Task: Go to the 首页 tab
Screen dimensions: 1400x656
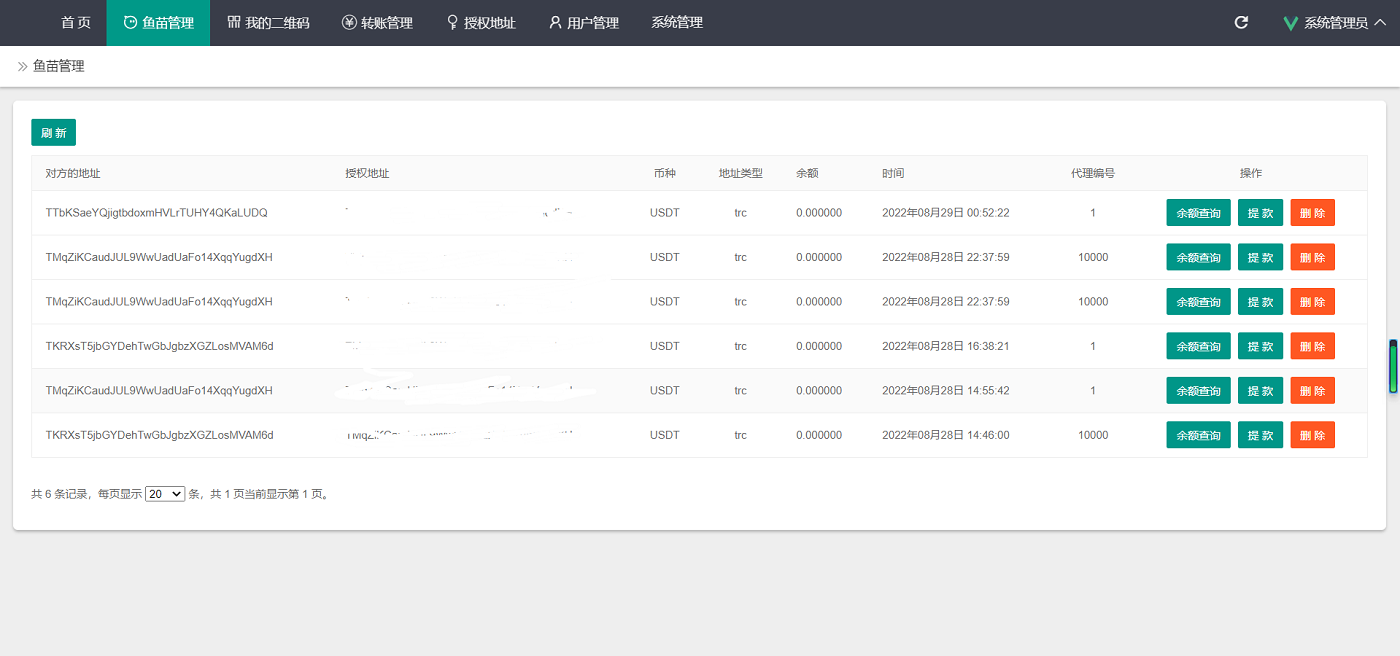Action: pos(76,22)
